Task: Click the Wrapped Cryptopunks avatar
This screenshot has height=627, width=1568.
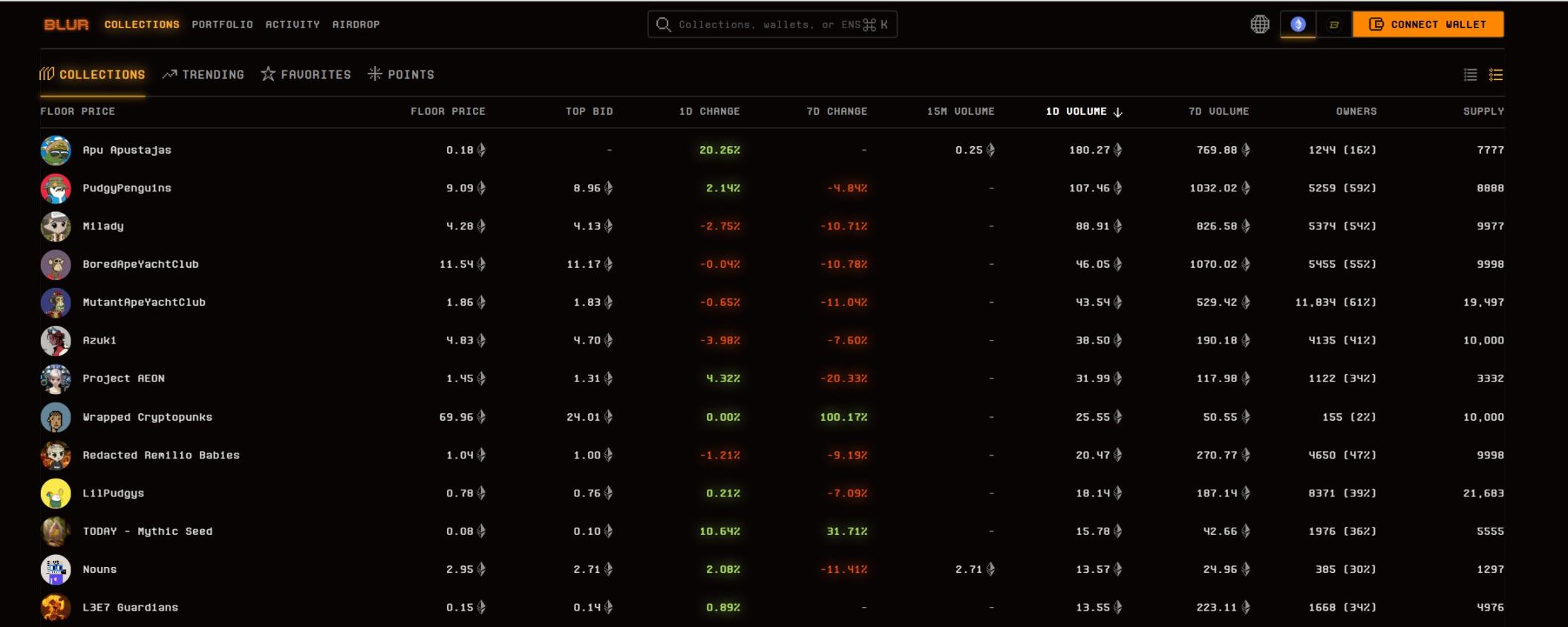Action: click(56, 417)
